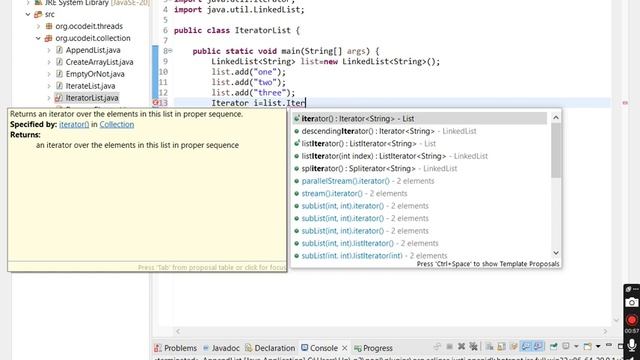Click the Clear Console icon
Viewport: 640px width, 360px height.
click(x=489, y=347)
